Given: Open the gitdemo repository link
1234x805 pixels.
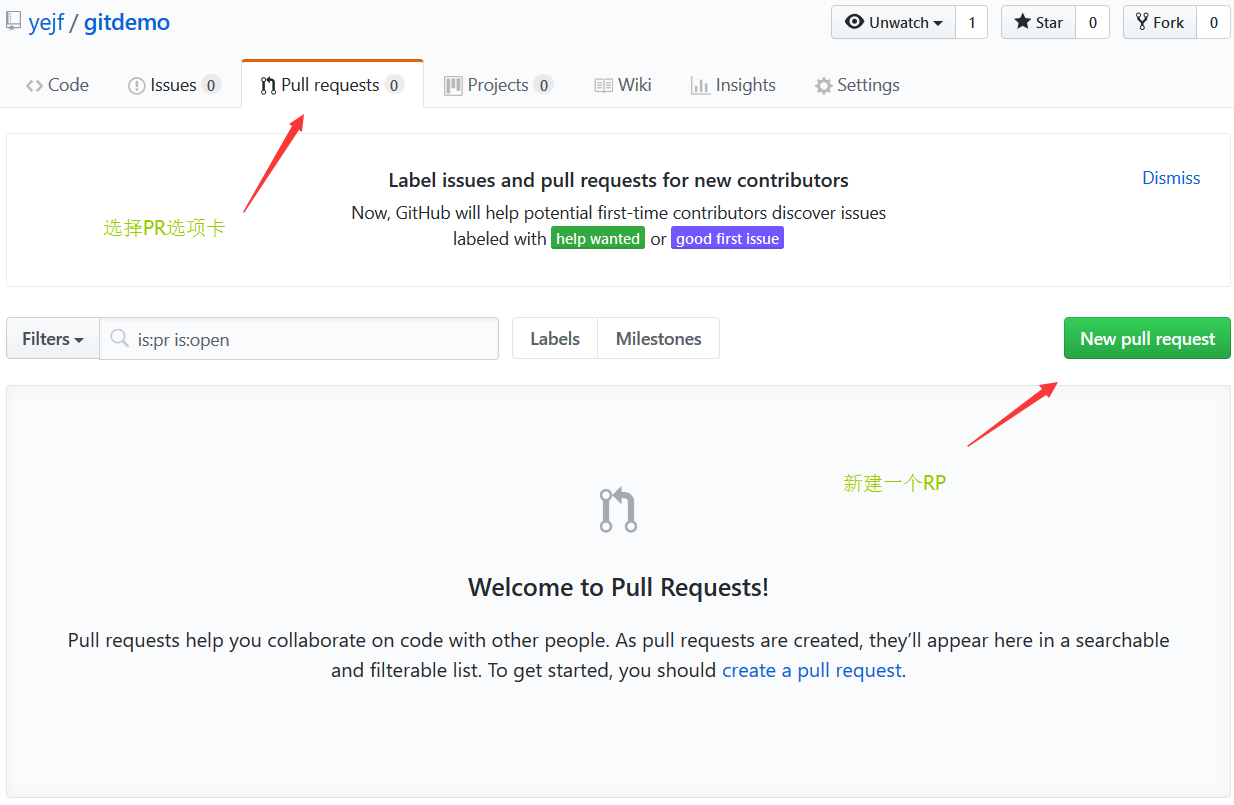Looking at the screenshot, I should coord(127,22).
